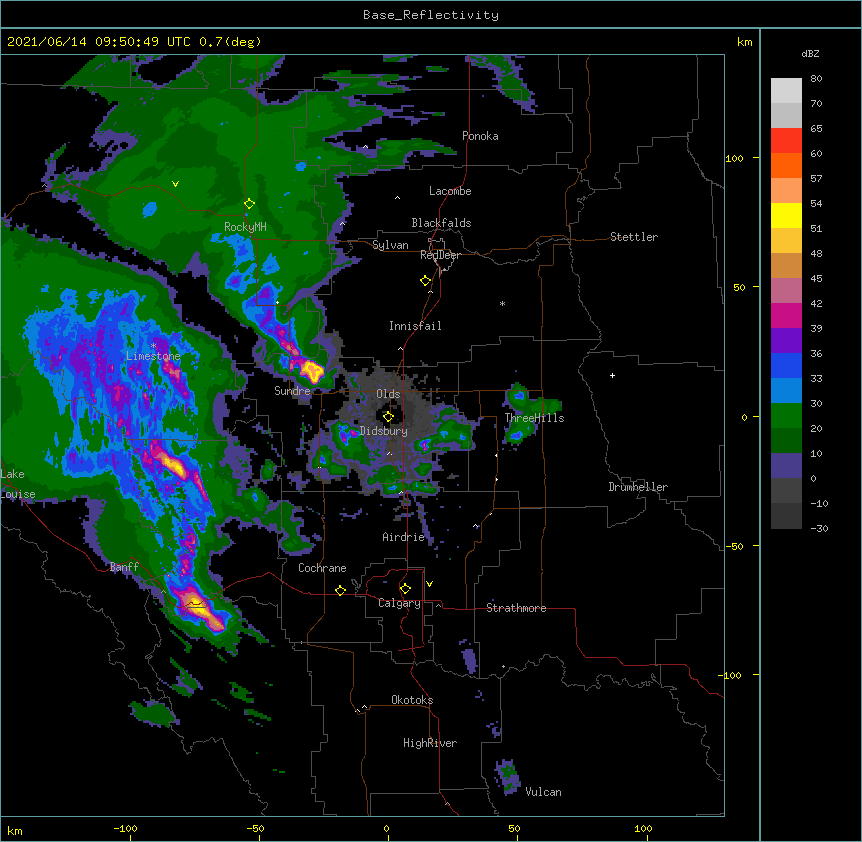Pick the red 60-65 dBZ legend swatch
Image resolution: width=862 pixels, height=842 pixels.
coord(786,140)
